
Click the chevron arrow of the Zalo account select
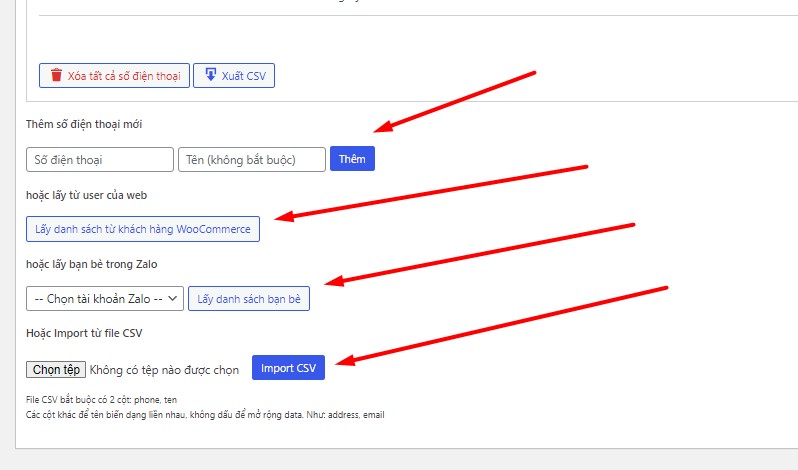173,299
